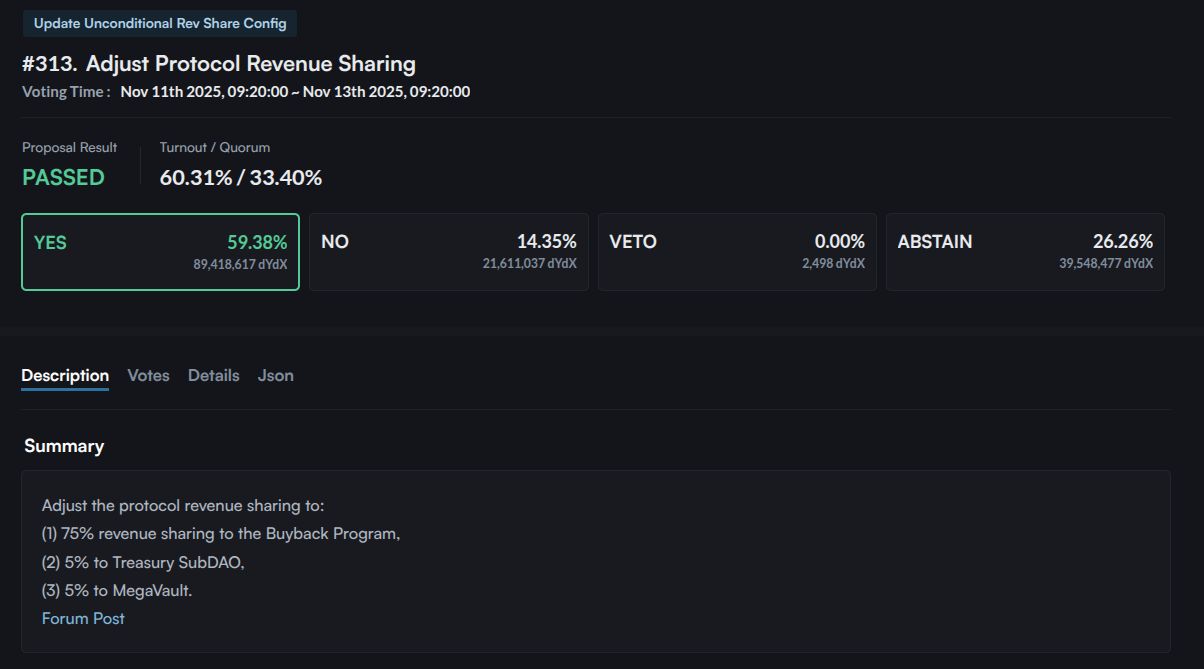The image size is (1204, 669).
Task: Select the YES vote result card
Action: click(160, 251)
